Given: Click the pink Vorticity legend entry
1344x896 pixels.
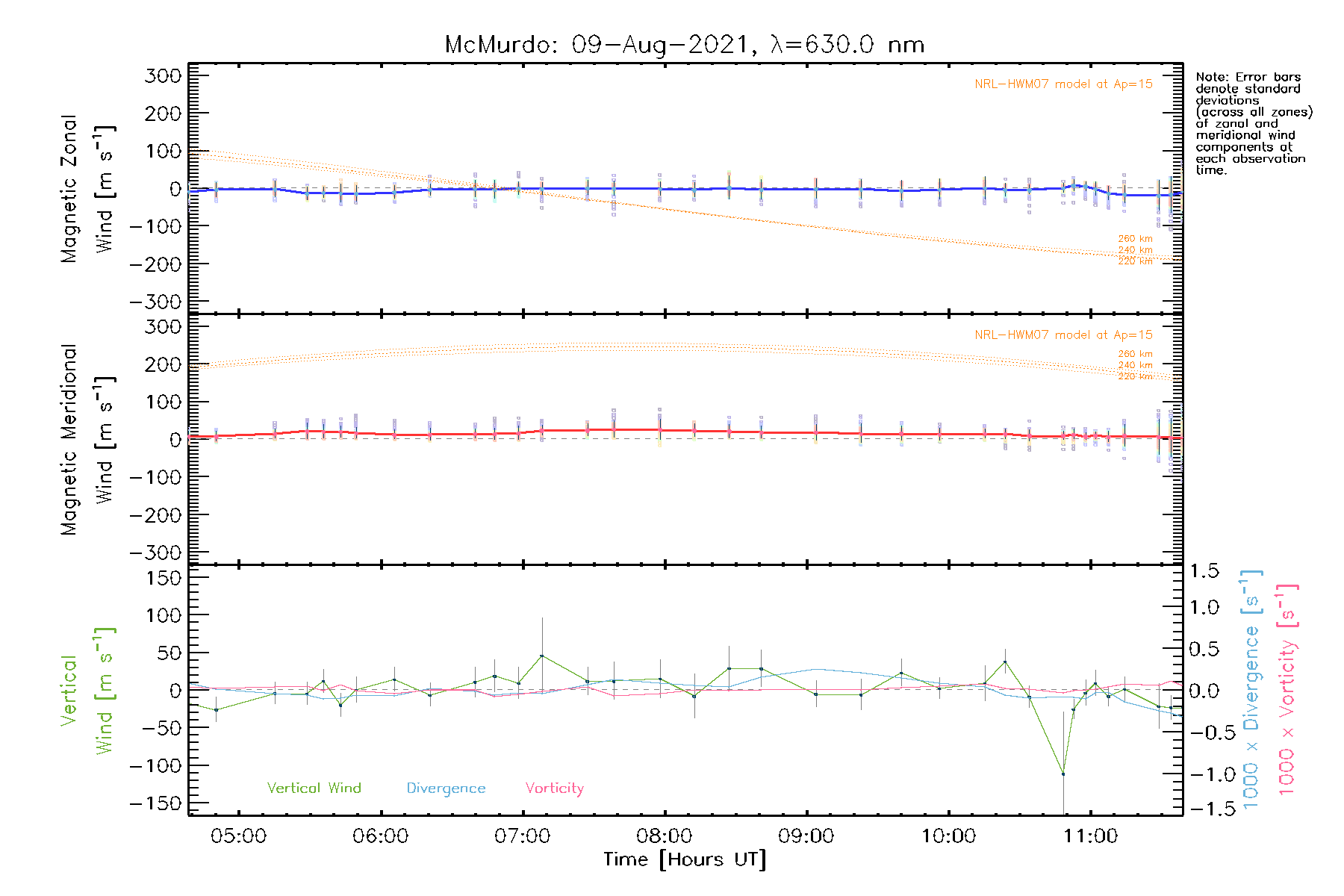Looking at the screenshot, I should click(554, 788).
